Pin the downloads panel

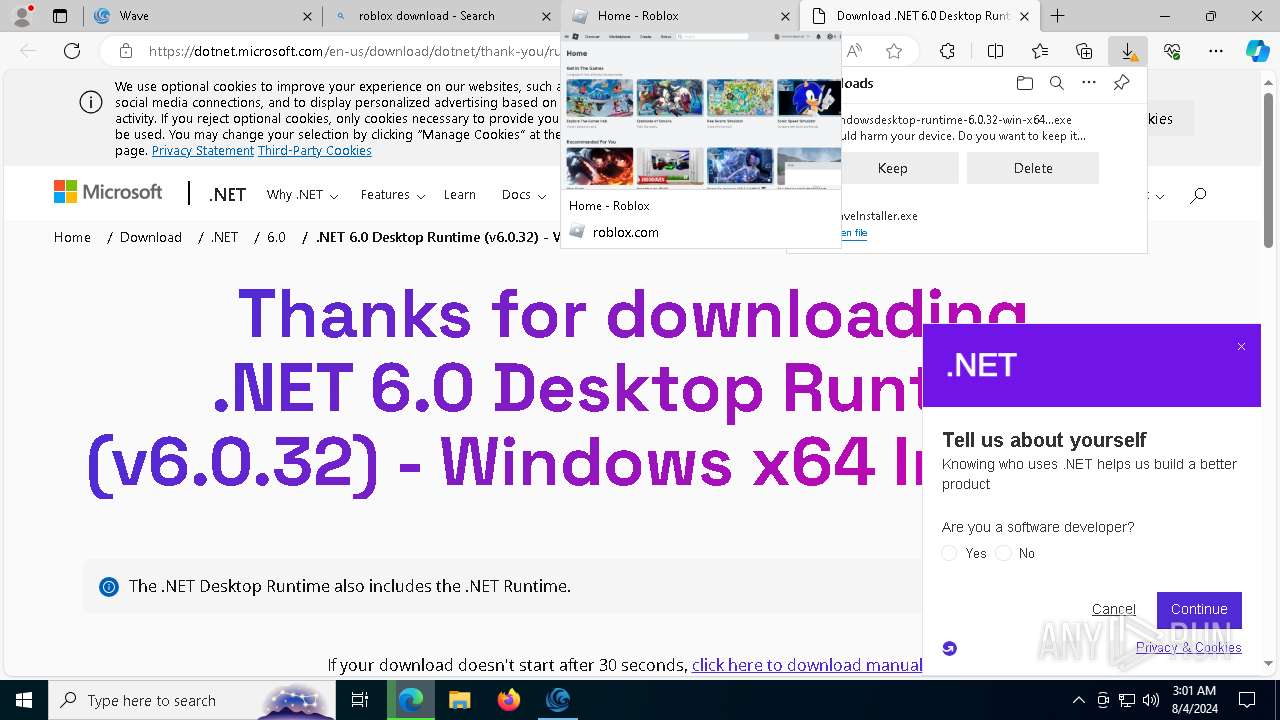point(1122,83)
